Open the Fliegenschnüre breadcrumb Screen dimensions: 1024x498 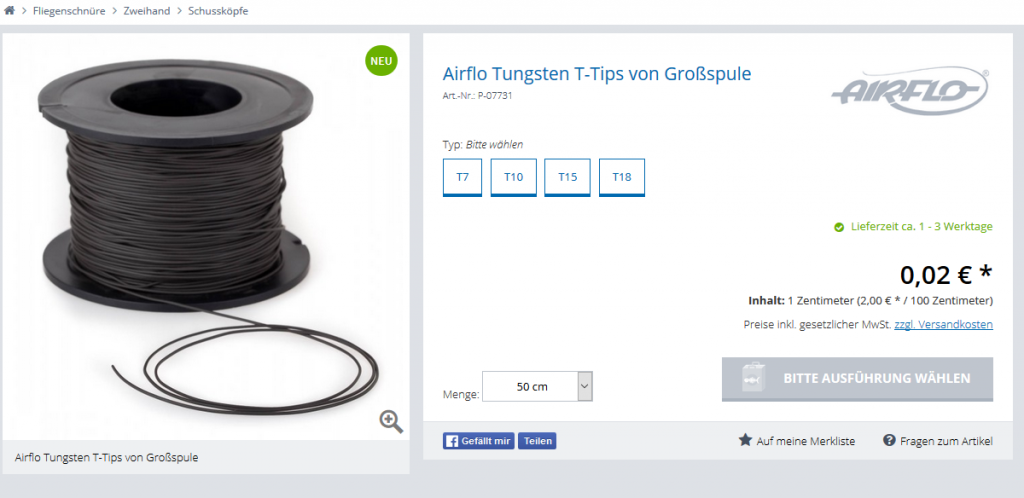(x=69, y=11)
